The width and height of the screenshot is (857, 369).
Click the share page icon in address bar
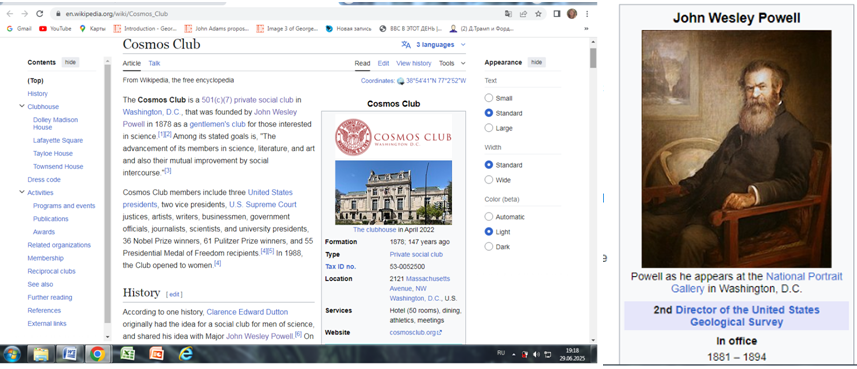[x=524, y=14]
